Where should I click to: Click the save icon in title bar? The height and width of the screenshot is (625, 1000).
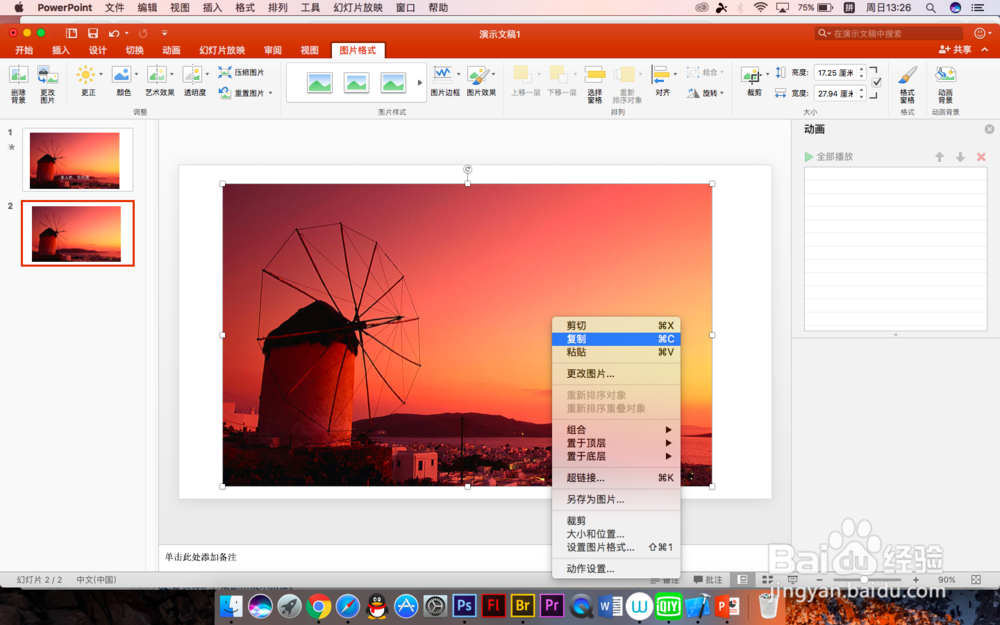(93, 33)
